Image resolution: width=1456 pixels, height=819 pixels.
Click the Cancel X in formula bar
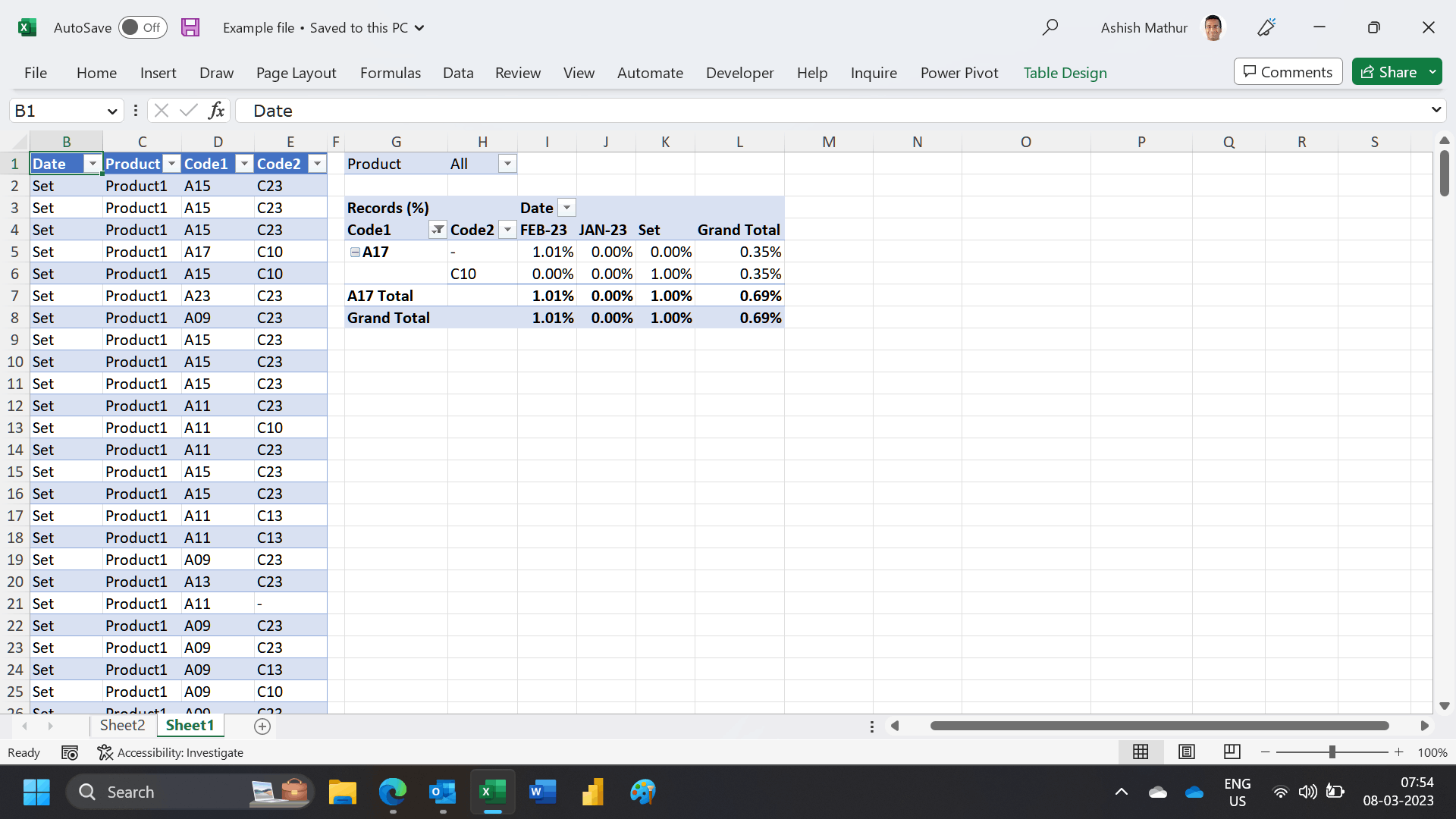(x=161, y=111)
